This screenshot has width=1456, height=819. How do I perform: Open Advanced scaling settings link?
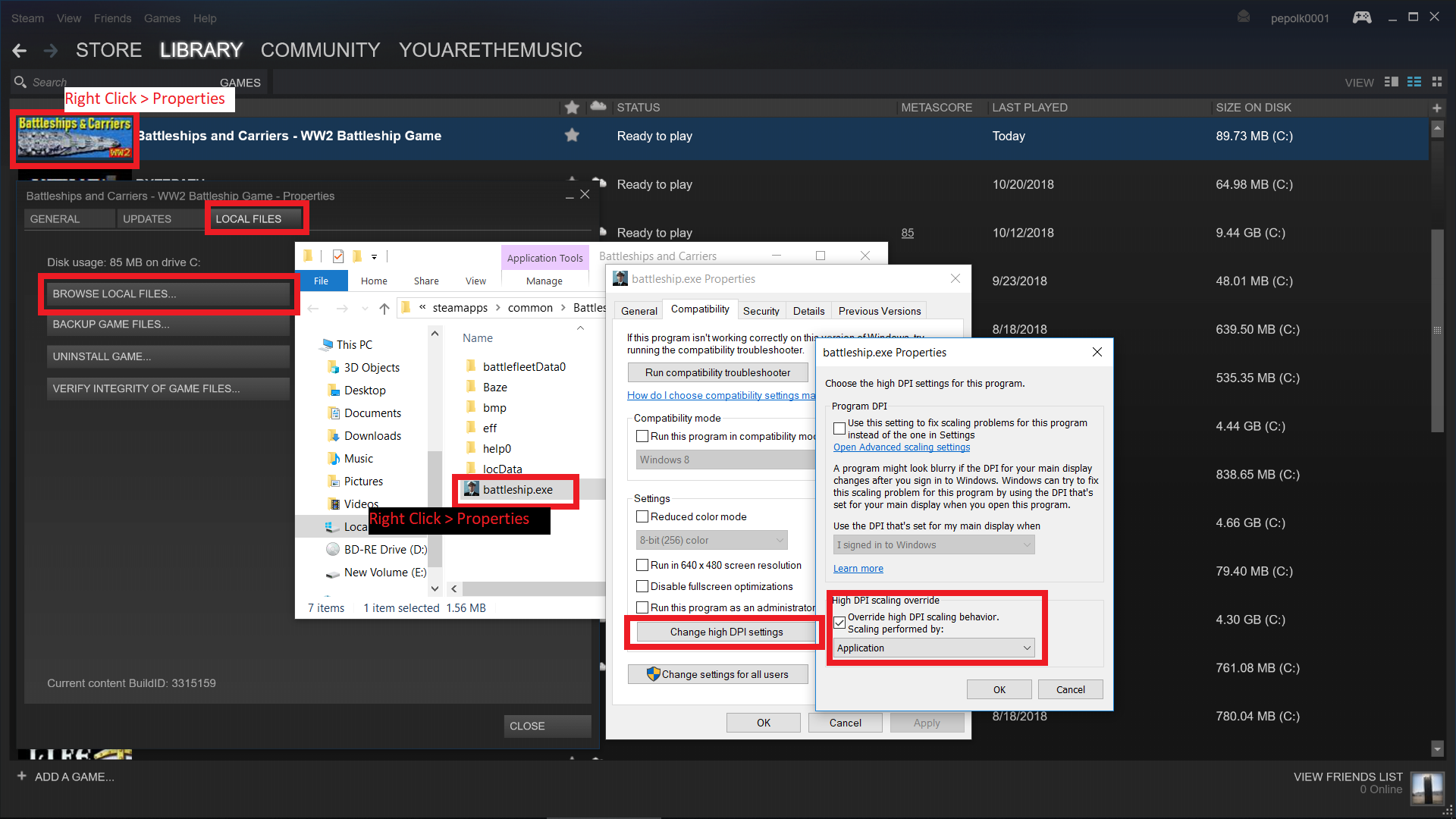click(x=901, y=447)
